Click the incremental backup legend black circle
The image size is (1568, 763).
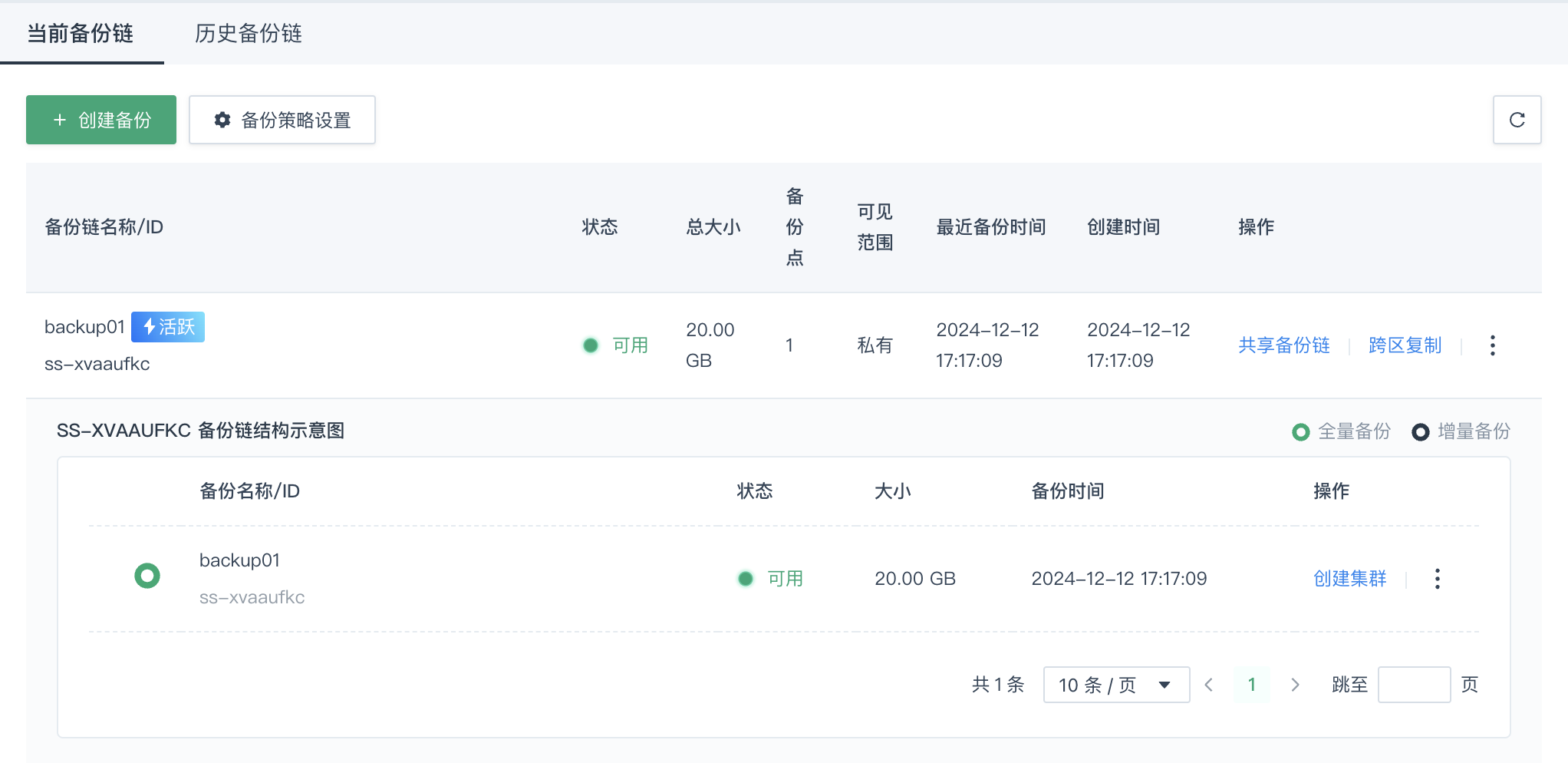pyautogui.click(x=1420, y=432)
